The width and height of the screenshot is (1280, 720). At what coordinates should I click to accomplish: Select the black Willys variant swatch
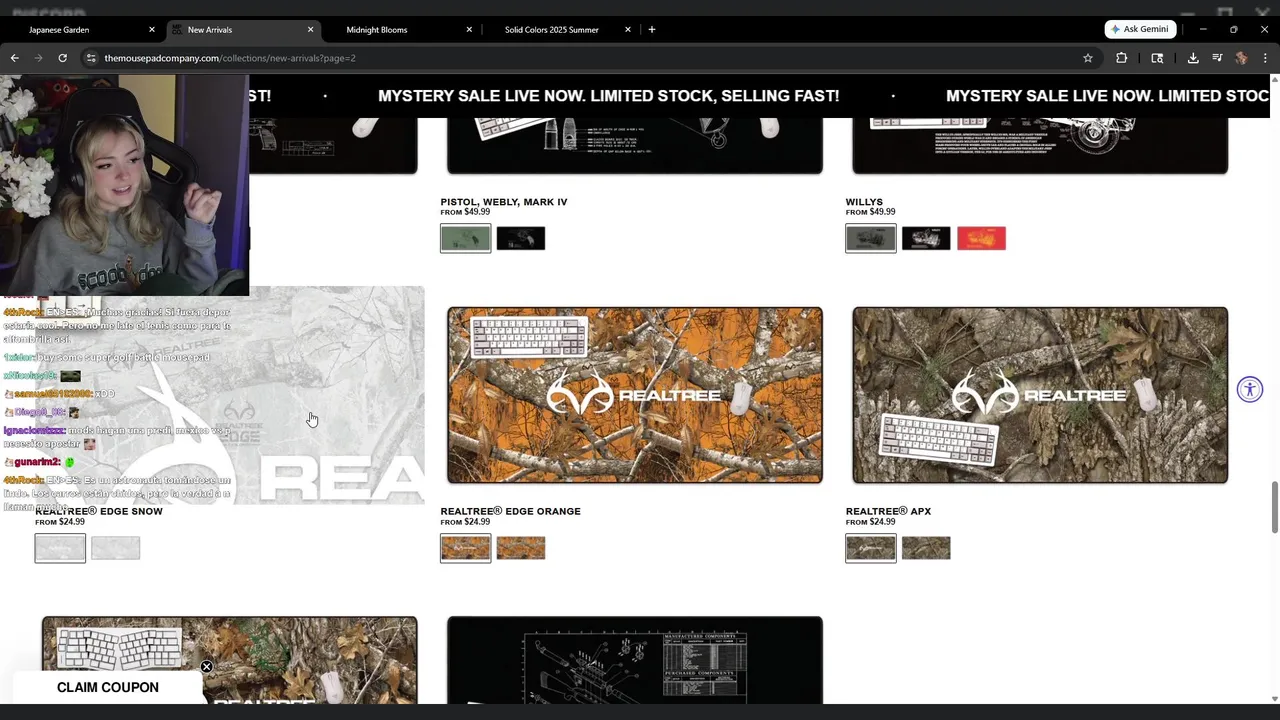tap(926, 238)
